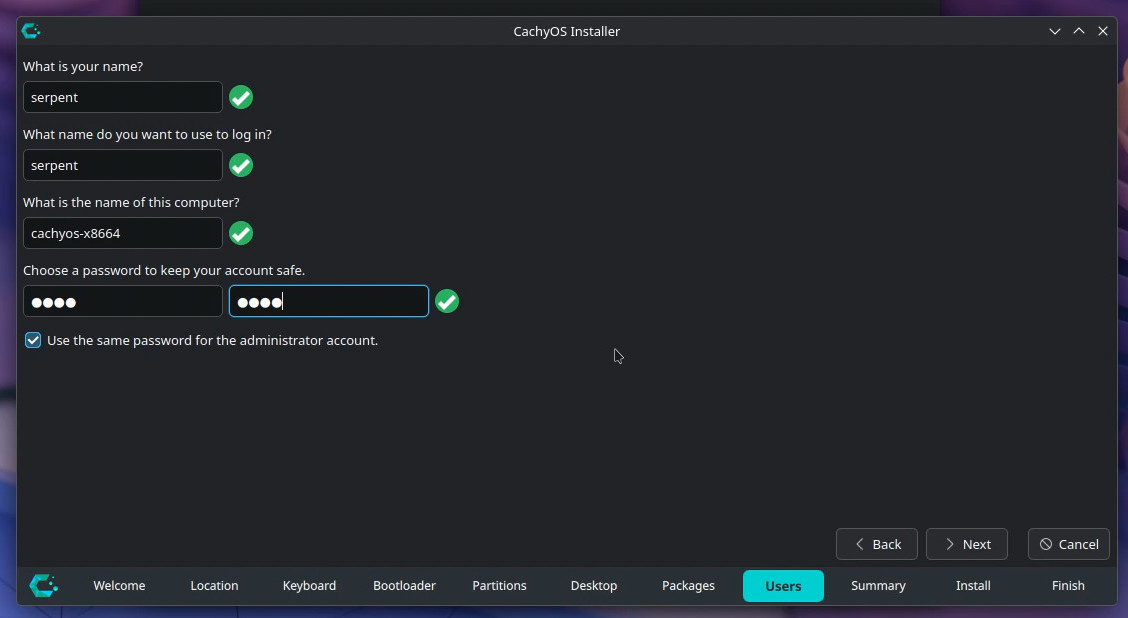Go to the Welcome step

point(119,586)
